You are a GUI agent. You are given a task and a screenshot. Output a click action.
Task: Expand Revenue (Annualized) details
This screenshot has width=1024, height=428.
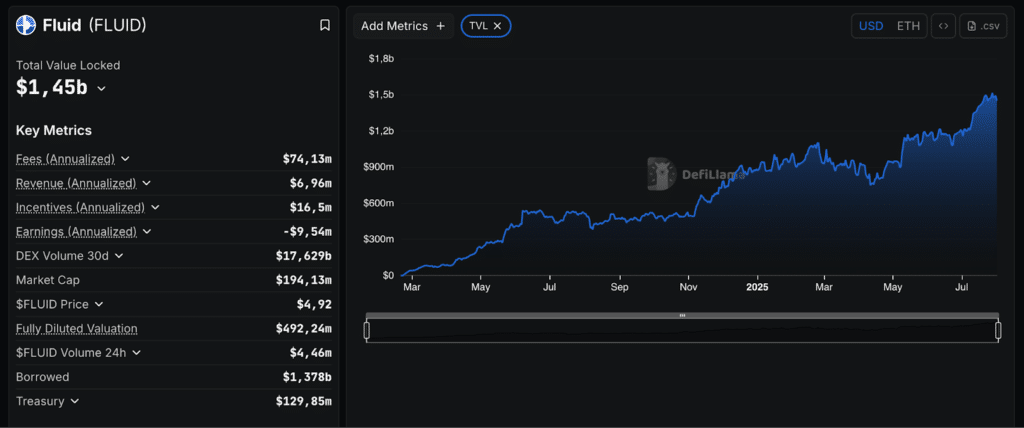tap(146, 183)
